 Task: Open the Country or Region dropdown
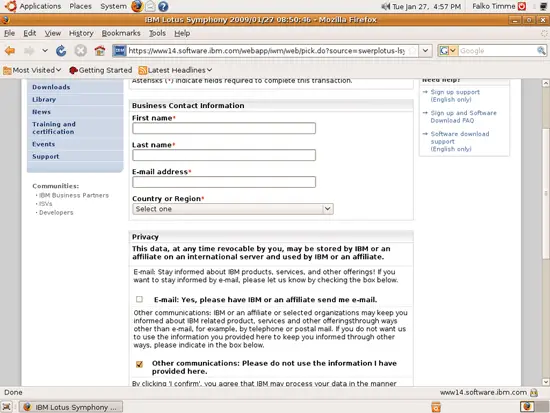coord(233,209)
